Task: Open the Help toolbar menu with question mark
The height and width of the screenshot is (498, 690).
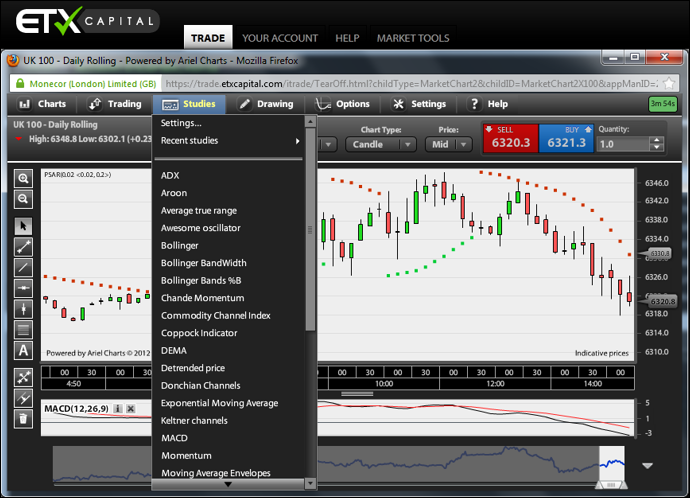Action: pos(488,104)
